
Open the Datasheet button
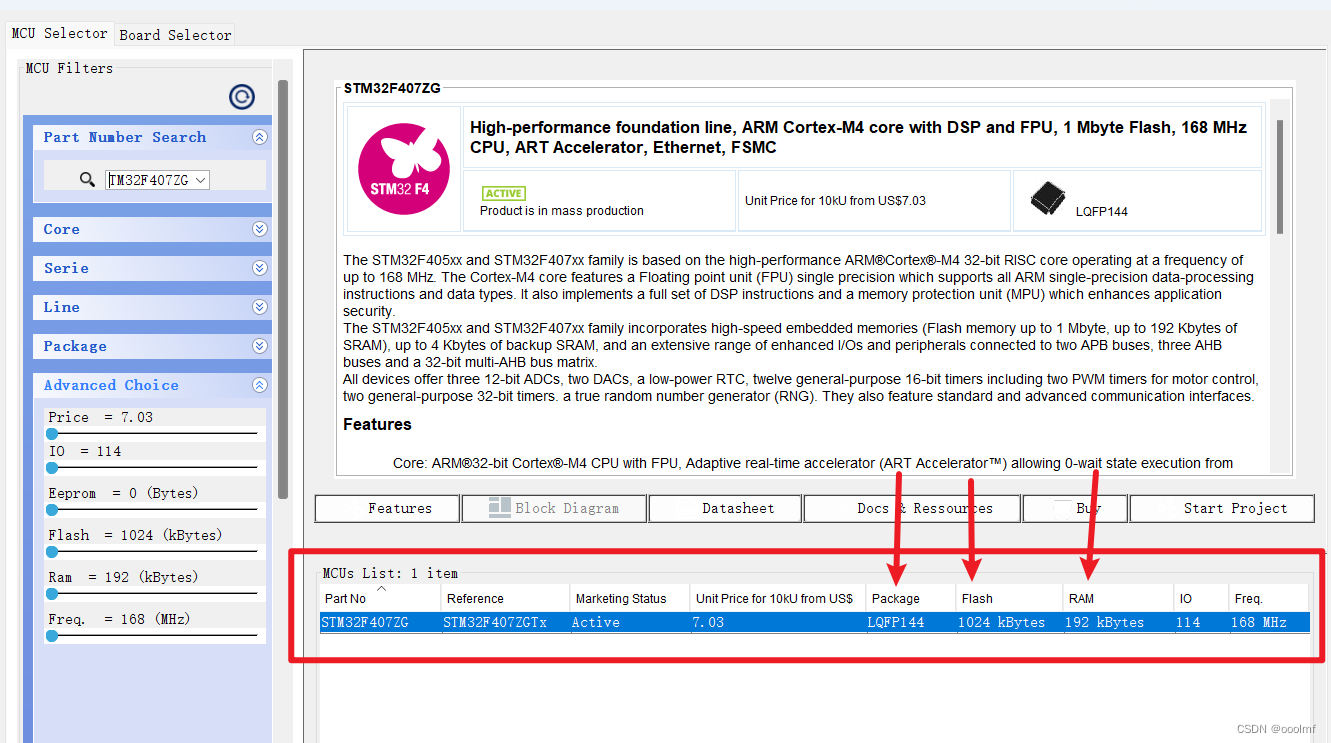click(x=725, y=508)
